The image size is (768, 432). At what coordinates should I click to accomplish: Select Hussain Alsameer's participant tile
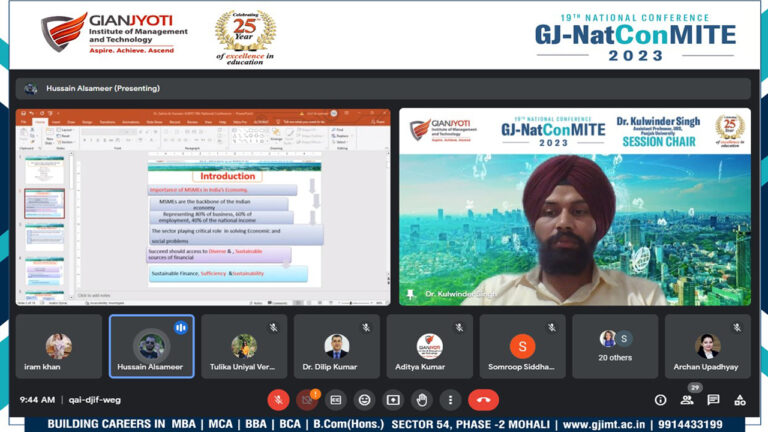[x=151, y=346]
